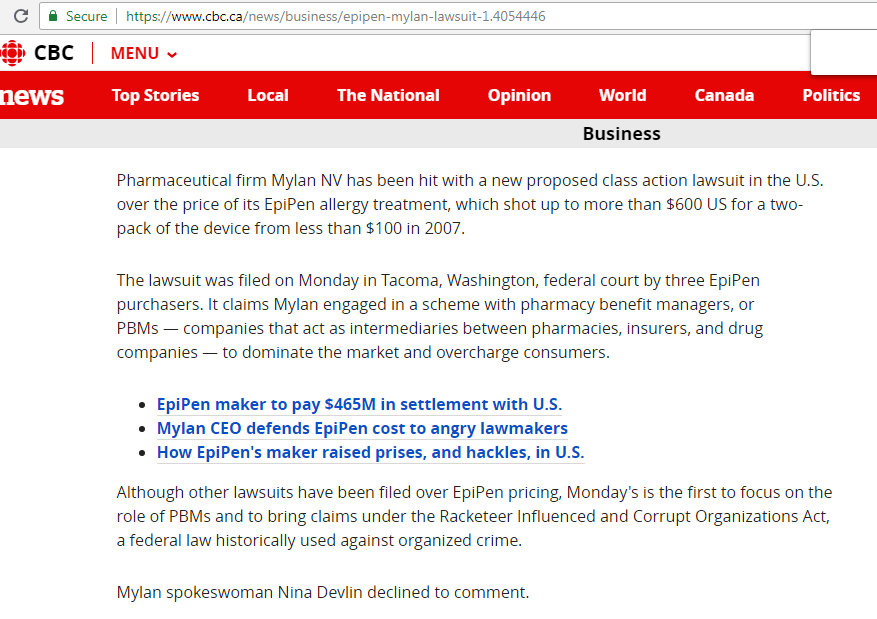Click the green Secure padlock icon
This screenshot has width=877, height=619.
[x=53, y=16]
